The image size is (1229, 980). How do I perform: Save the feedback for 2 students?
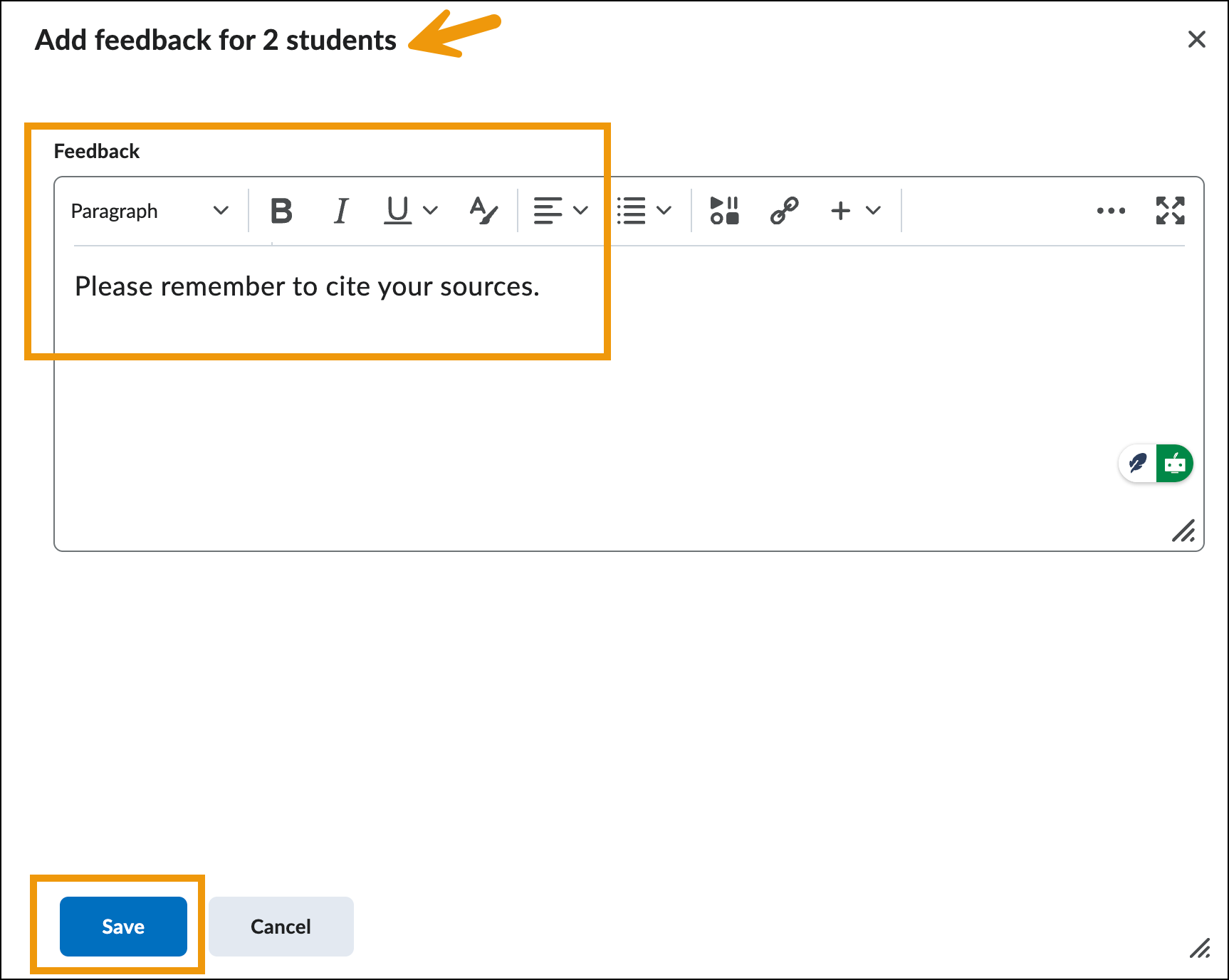123,926
